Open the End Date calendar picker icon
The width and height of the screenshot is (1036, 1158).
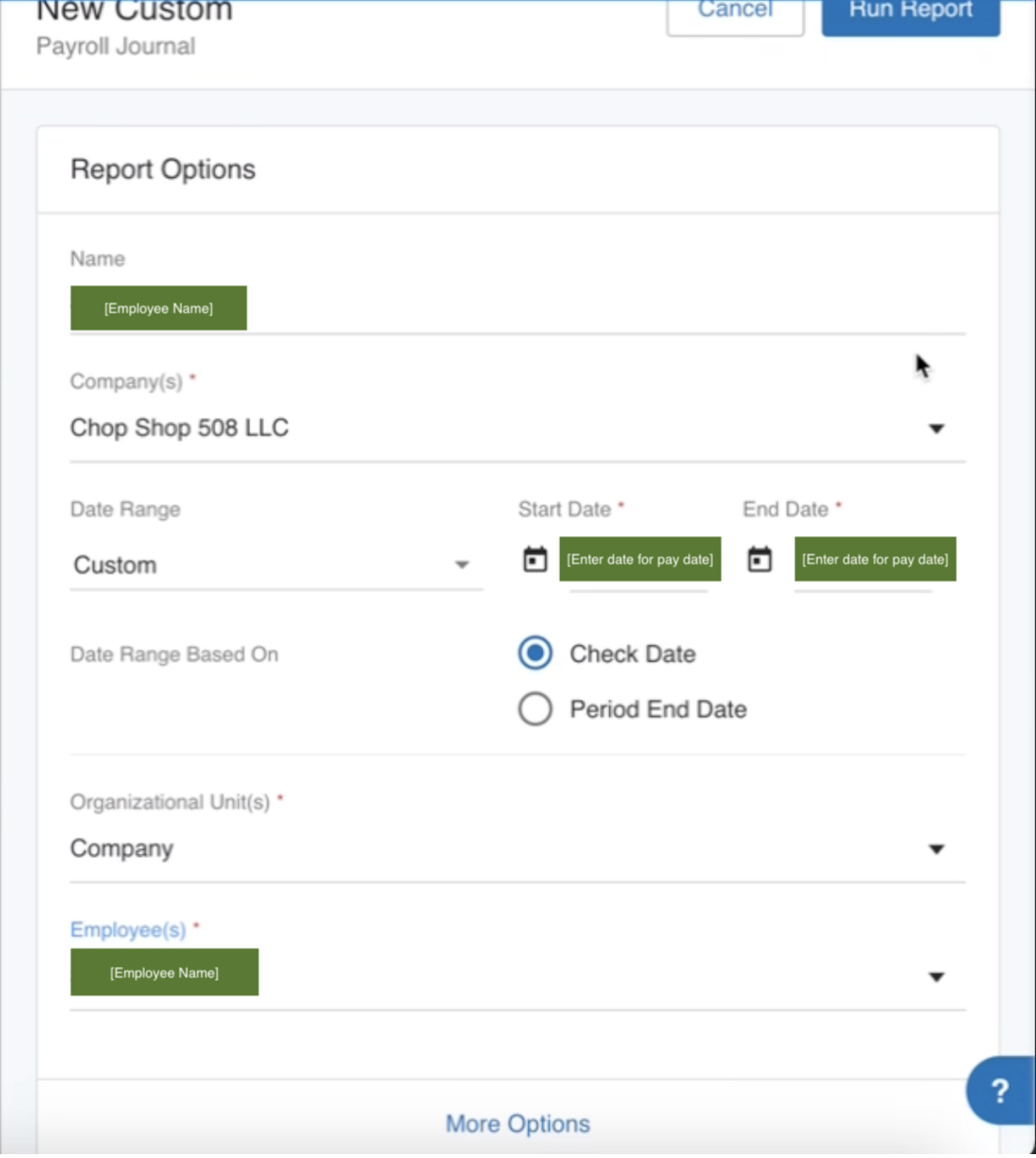point(759,560)
